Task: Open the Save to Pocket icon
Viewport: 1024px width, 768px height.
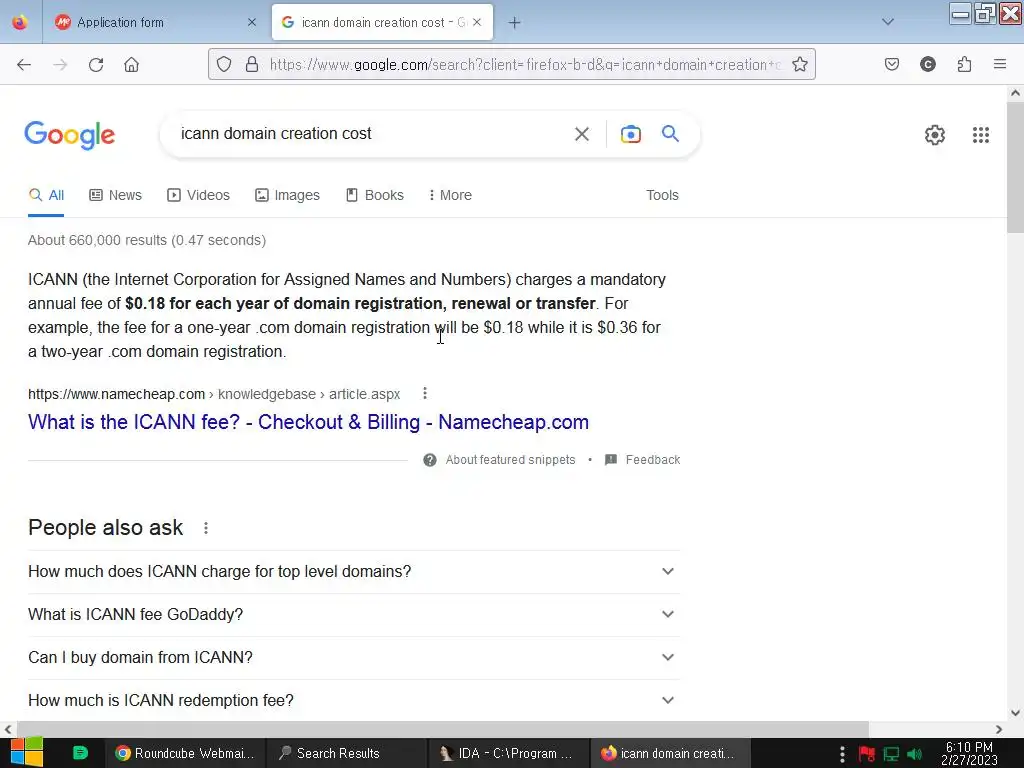Action: tap(891, 64)
